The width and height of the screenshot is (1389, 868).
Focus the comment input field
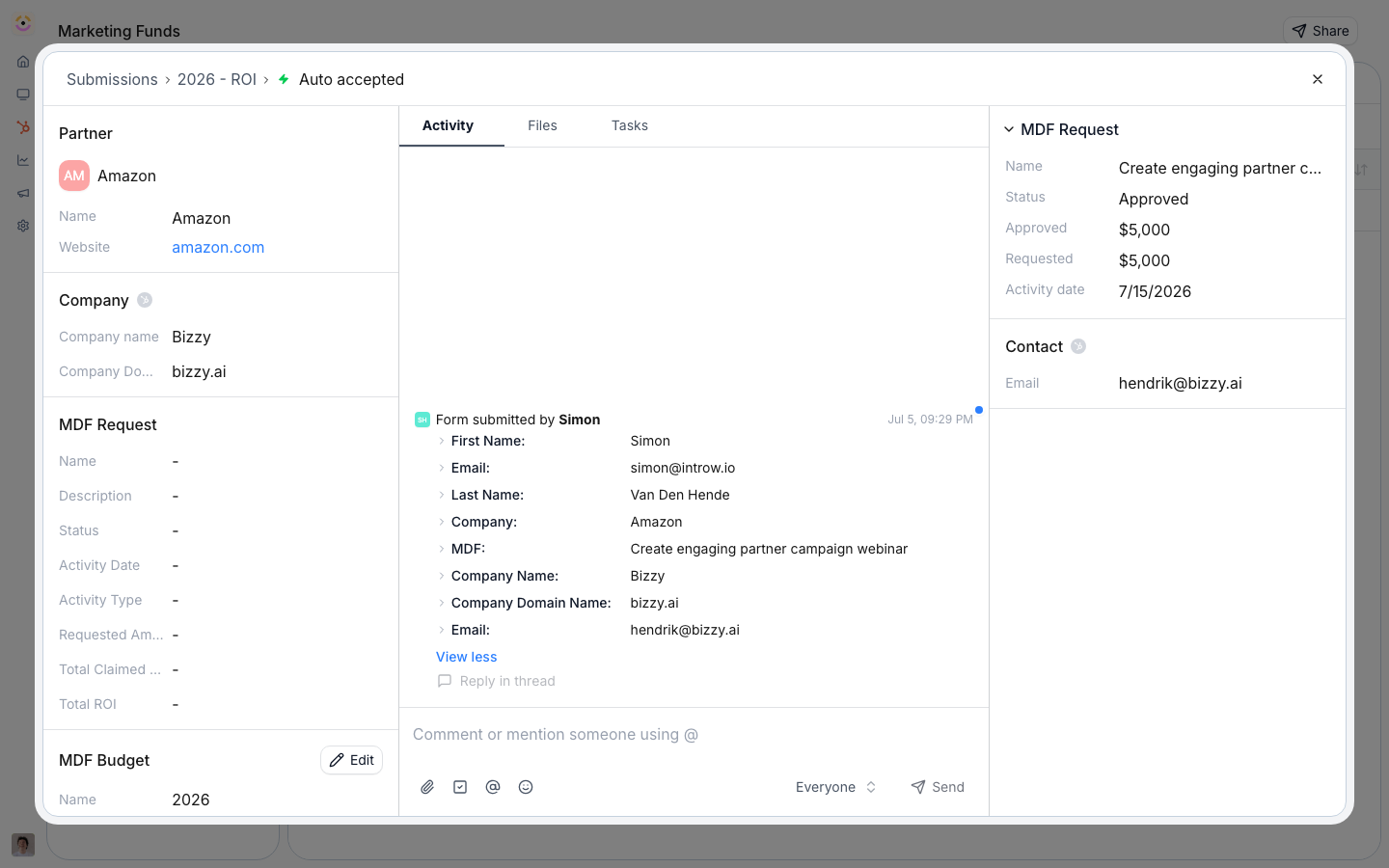pyautogui.click(x=694, y=735)
